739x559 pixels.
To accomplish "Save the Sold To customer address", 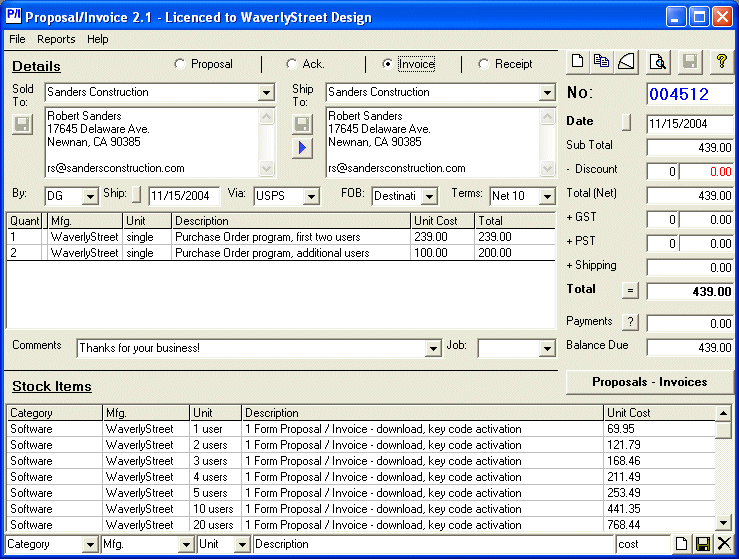I will (23, 124).
